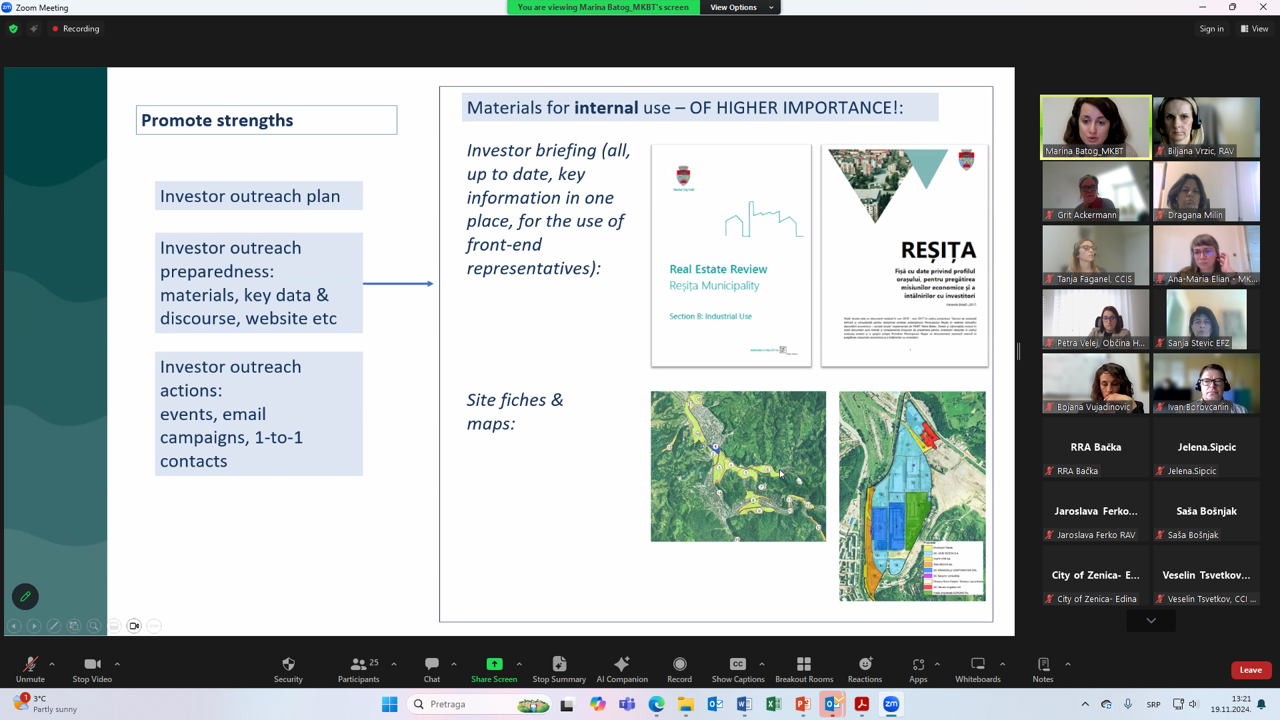The width and height of the screenshot is (1280, 720).
Task: Open Microsoft Edge from taskbar
Action: [x=657, y=704]
